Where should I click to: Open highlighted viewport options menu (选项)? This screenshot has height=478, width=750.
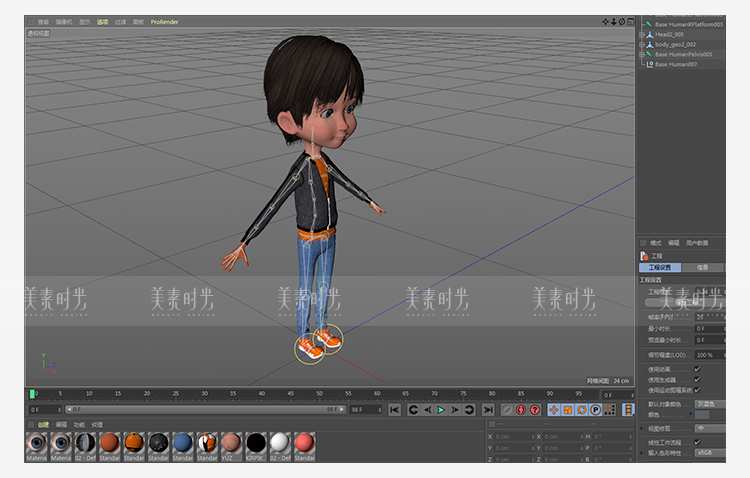(102, 22)
